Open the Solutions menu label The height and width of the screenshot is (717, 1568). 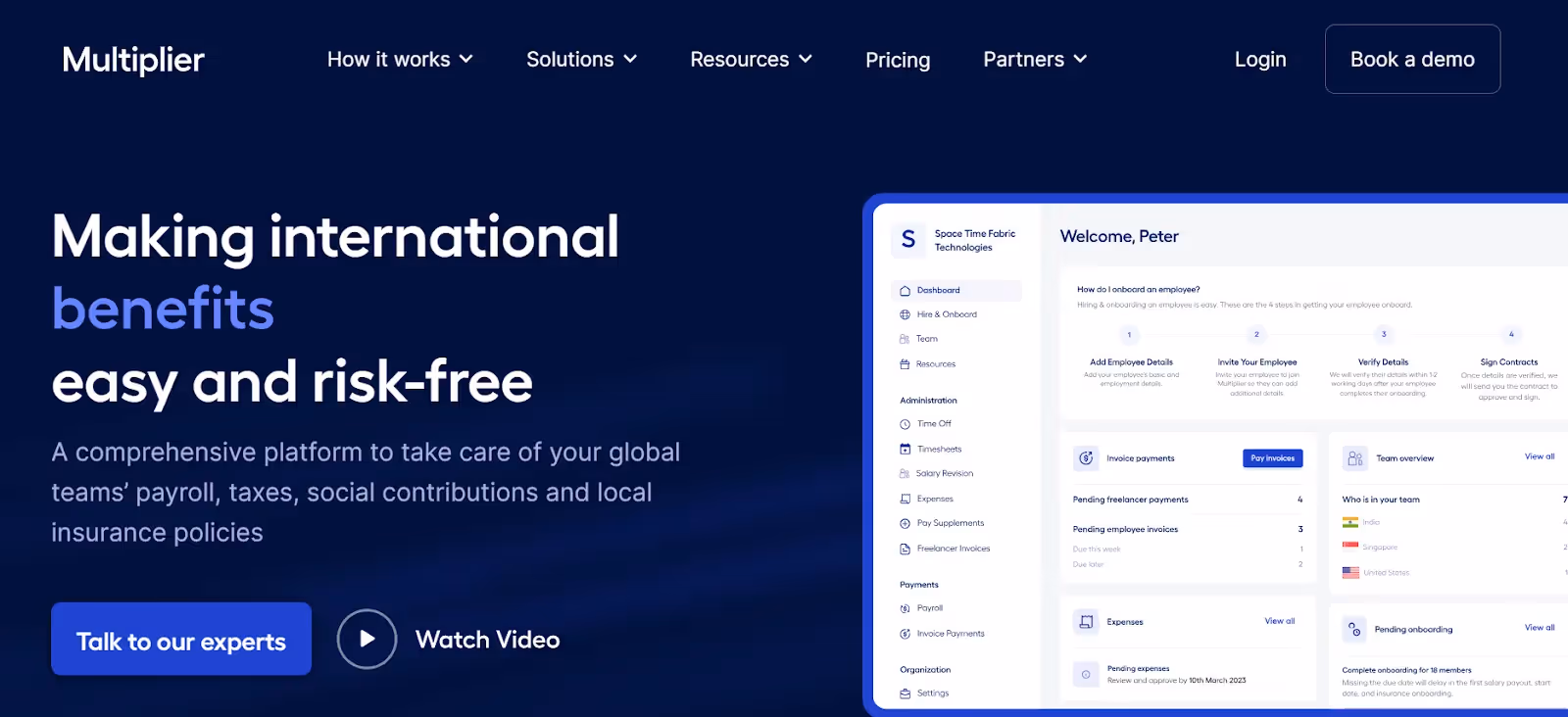coord(570,60)
